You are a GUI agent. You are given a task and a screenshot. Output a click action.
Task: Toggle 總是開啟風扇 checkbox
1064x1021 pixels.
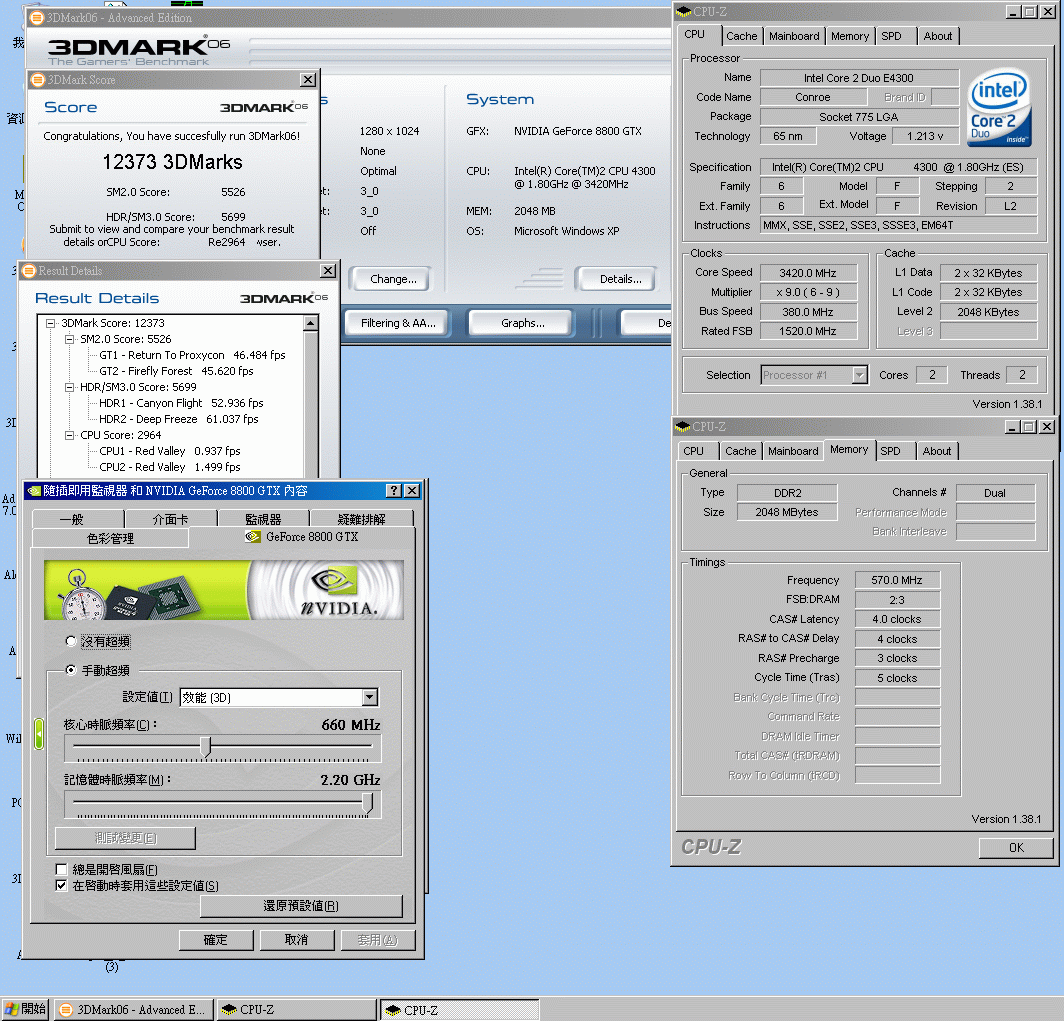tap(61, 869)
